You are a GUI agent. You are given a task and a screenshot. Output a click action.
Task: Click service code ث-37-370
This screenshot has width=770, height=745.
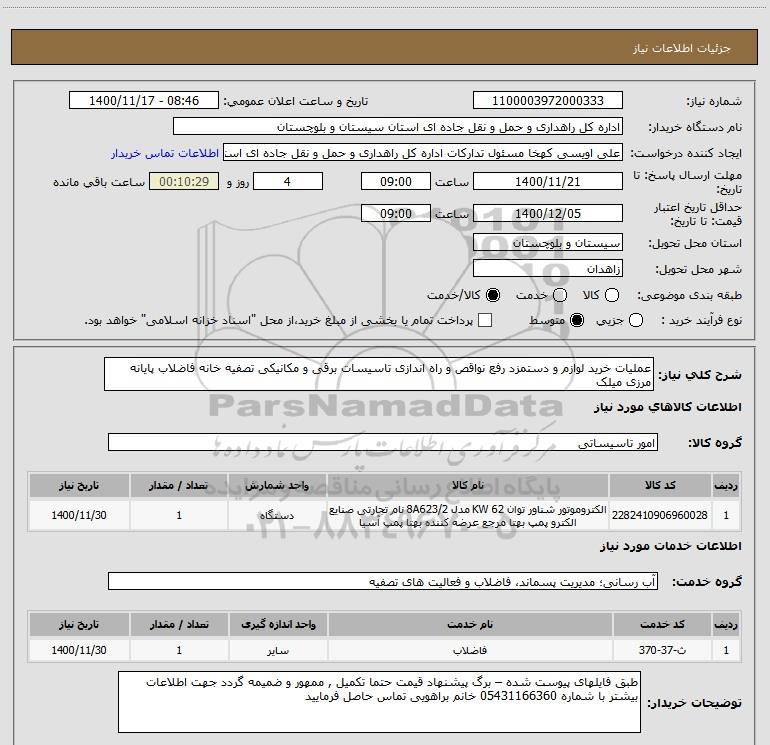(x=662, y=650)
